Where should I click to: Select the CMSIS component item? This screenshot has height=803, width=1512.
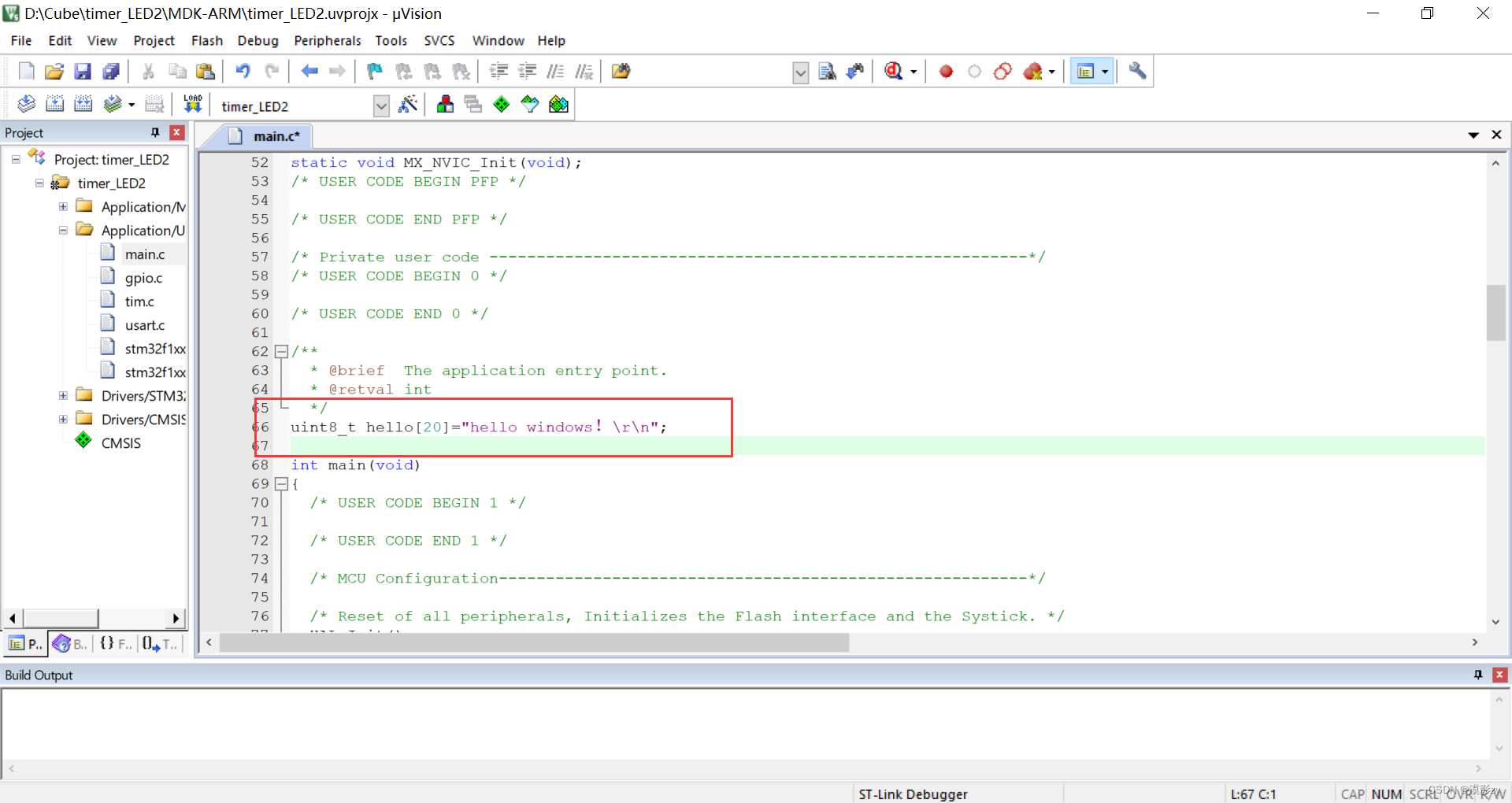click(120, 442)
